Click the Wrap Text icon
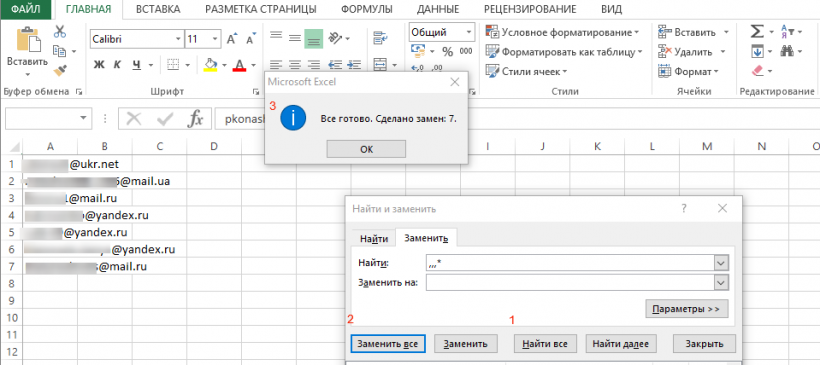Screen dimensions: 820x365 (x=379, y=38)
